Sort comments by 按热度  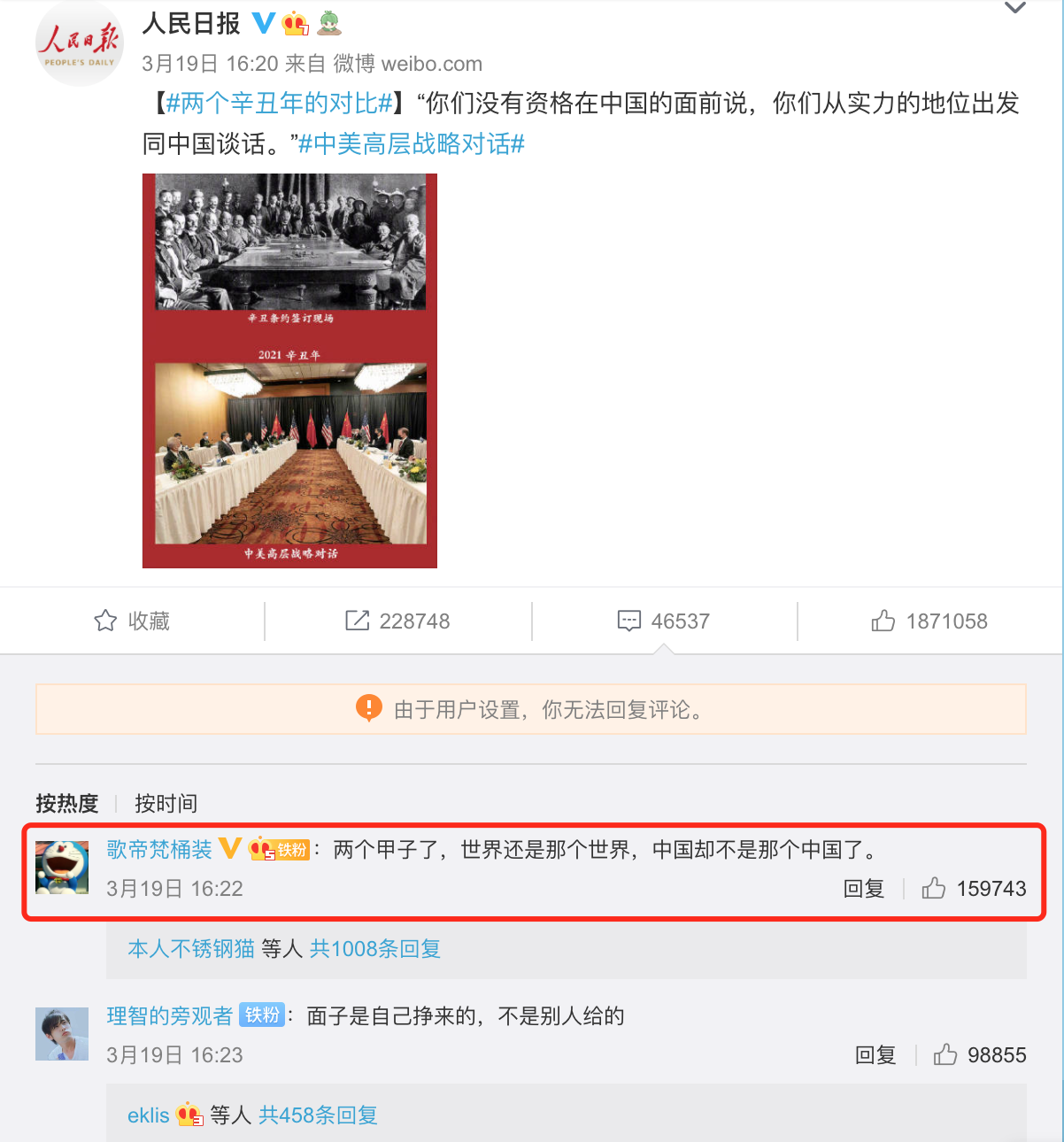tap(66, 803)
